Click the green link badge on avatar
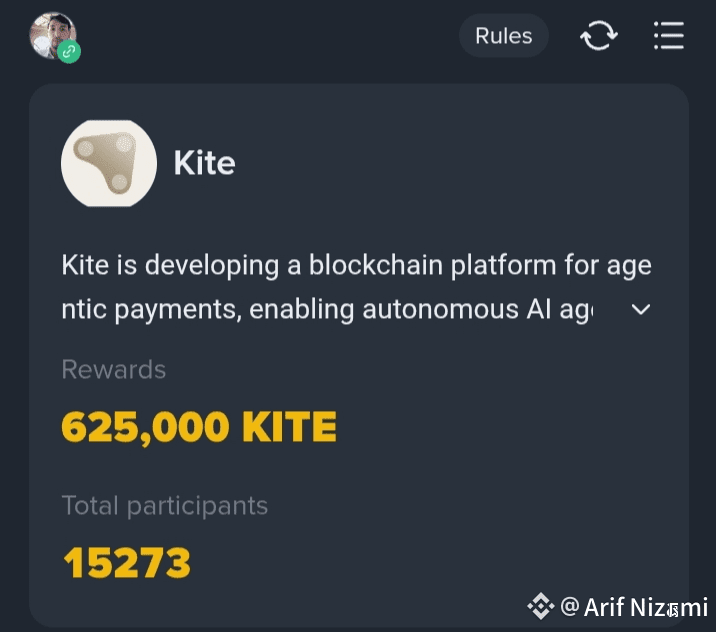The image size is (716, 632). coord(69,52)
